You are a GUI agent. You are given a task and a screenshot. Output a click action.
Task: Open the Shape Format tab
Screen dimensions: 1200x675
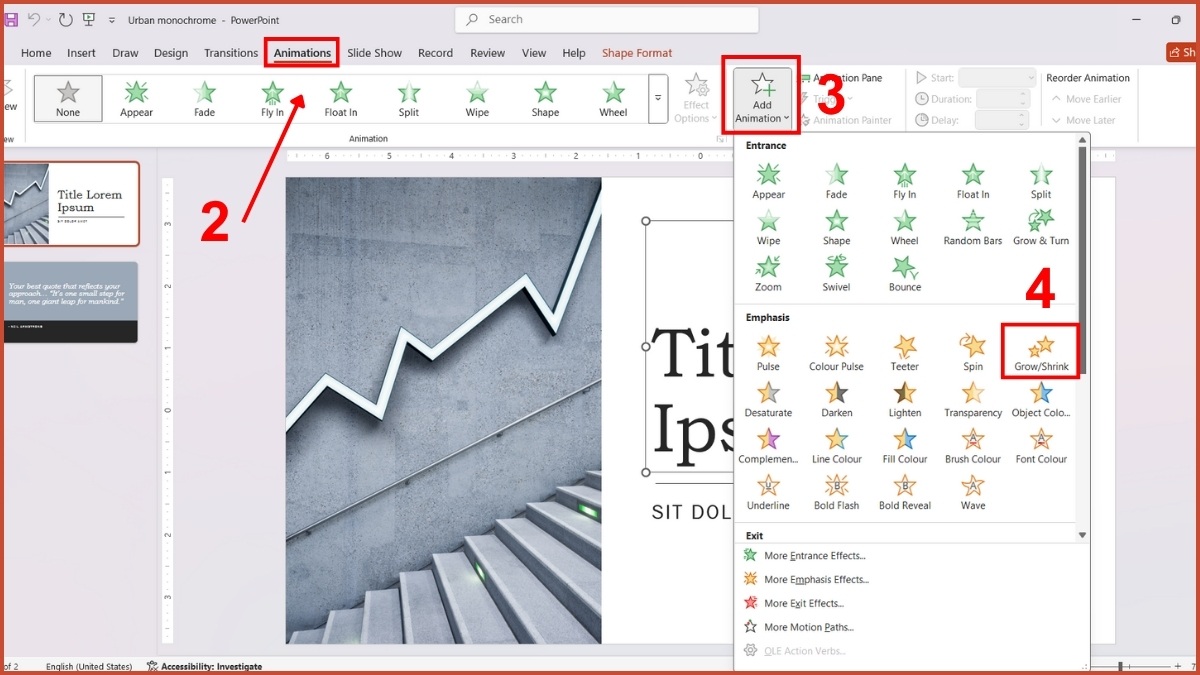pyautogui.click(x=637, y=53)
